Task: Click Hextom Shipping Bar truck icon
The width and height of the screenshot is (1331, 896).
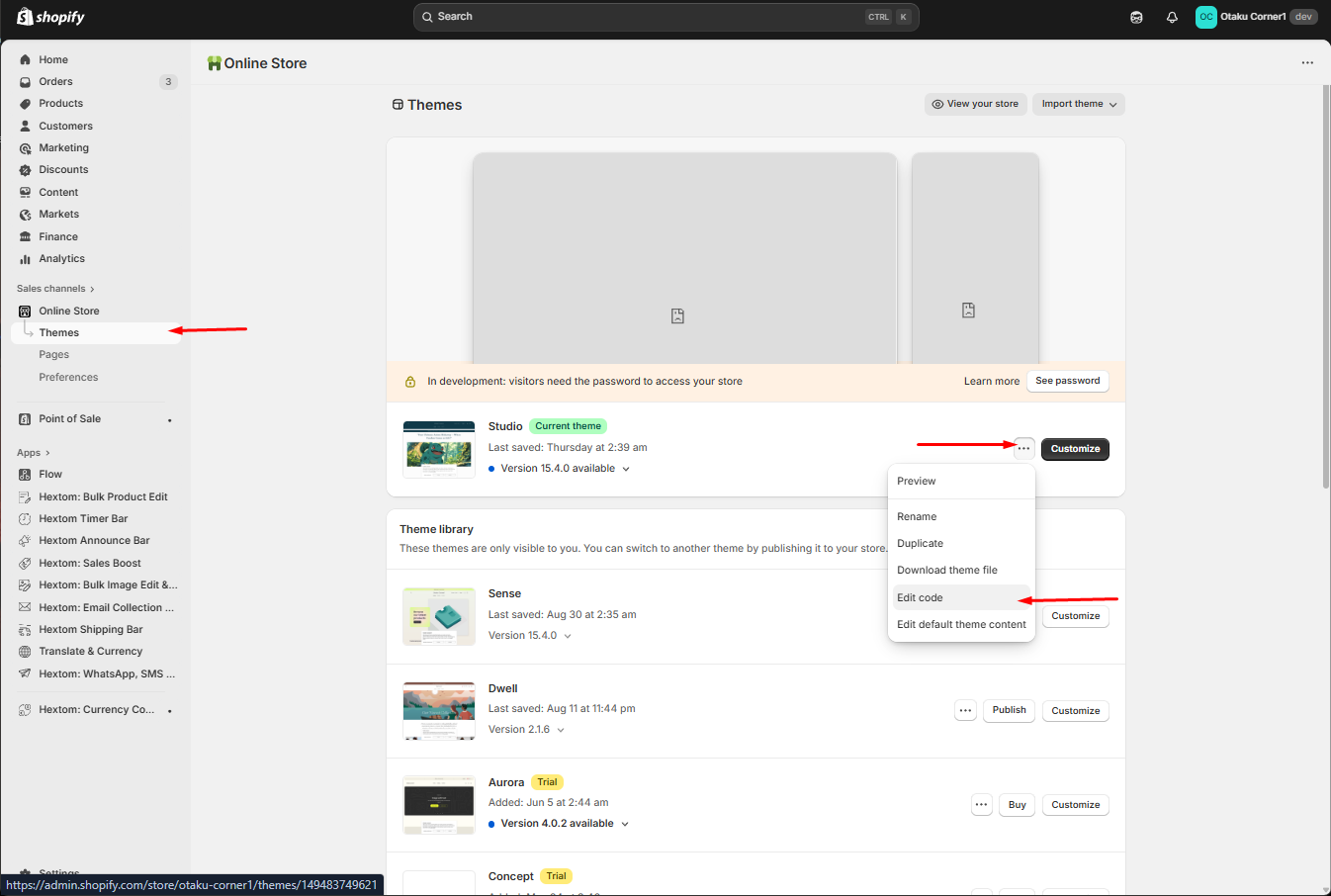Action: point(25,630)
